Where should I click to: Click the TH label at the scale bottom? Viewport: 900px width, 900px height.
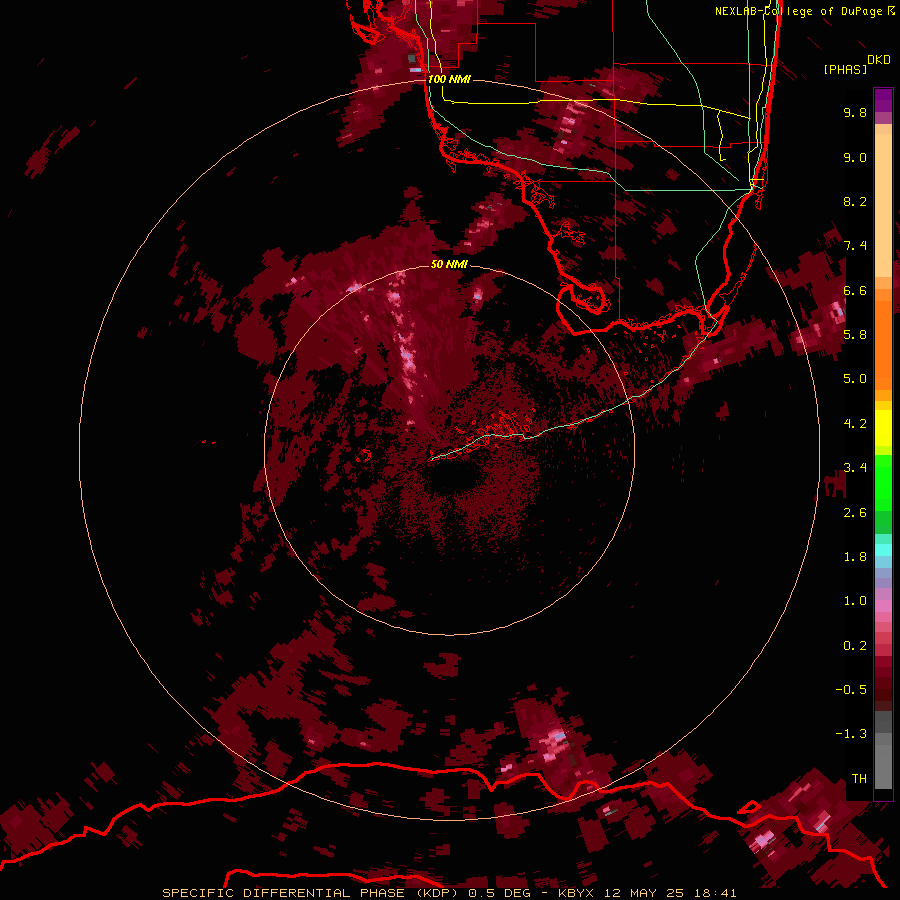point(859,779)
